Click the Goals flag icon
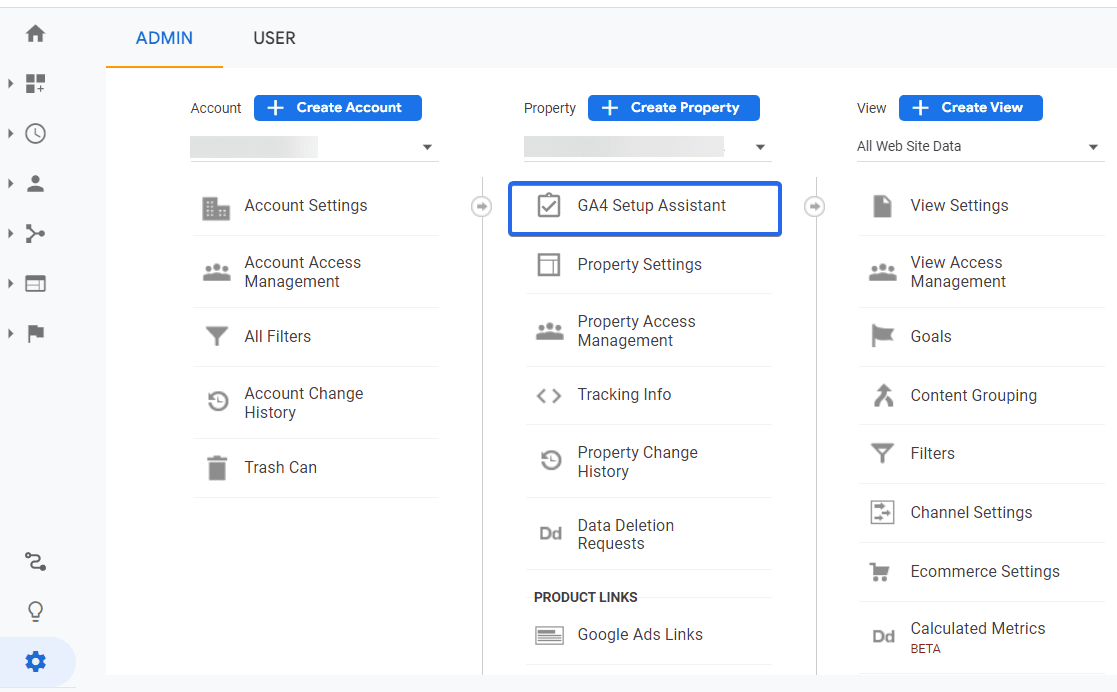Image resolution: width=1117 pixels, height=692 pixels. 883,336
